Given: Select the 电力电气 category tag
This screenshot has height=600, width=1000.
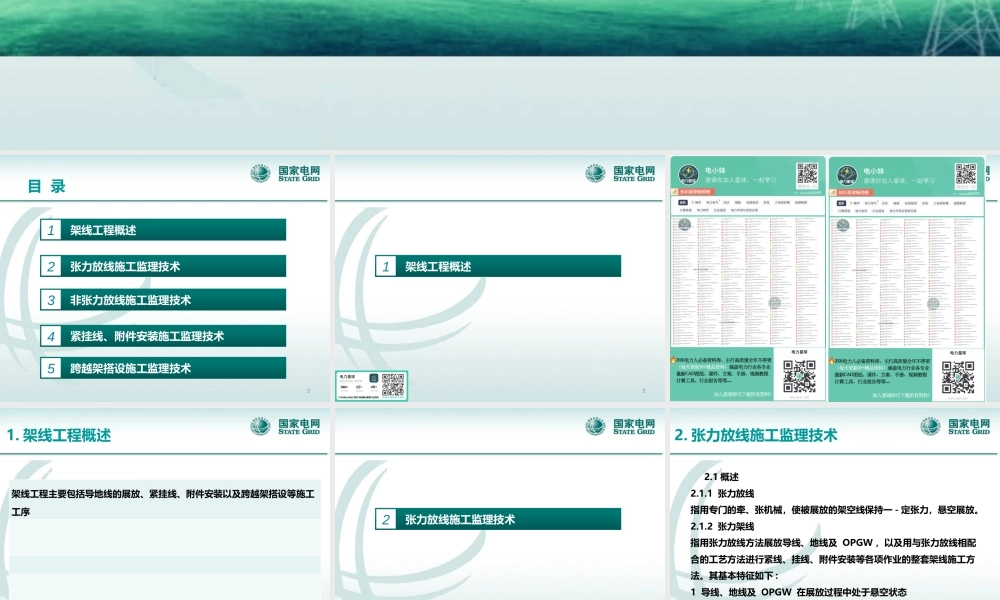Looking at the screenshot, I should pyautogui.click(x=712, y=203).
